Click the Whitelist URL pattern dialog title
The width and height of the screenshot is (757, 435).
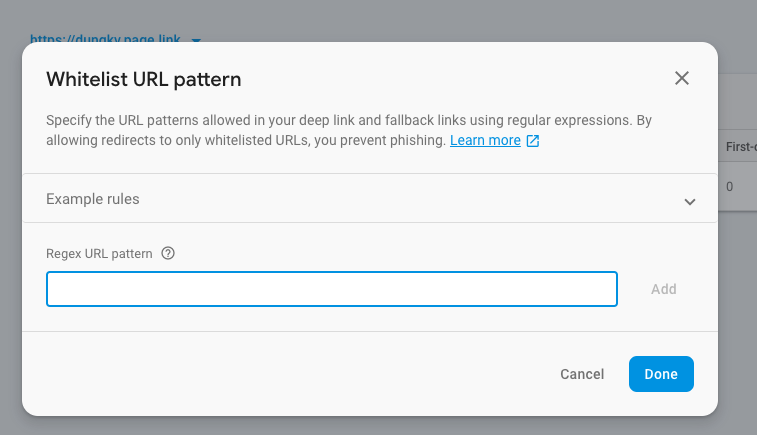tap(144, 79)
